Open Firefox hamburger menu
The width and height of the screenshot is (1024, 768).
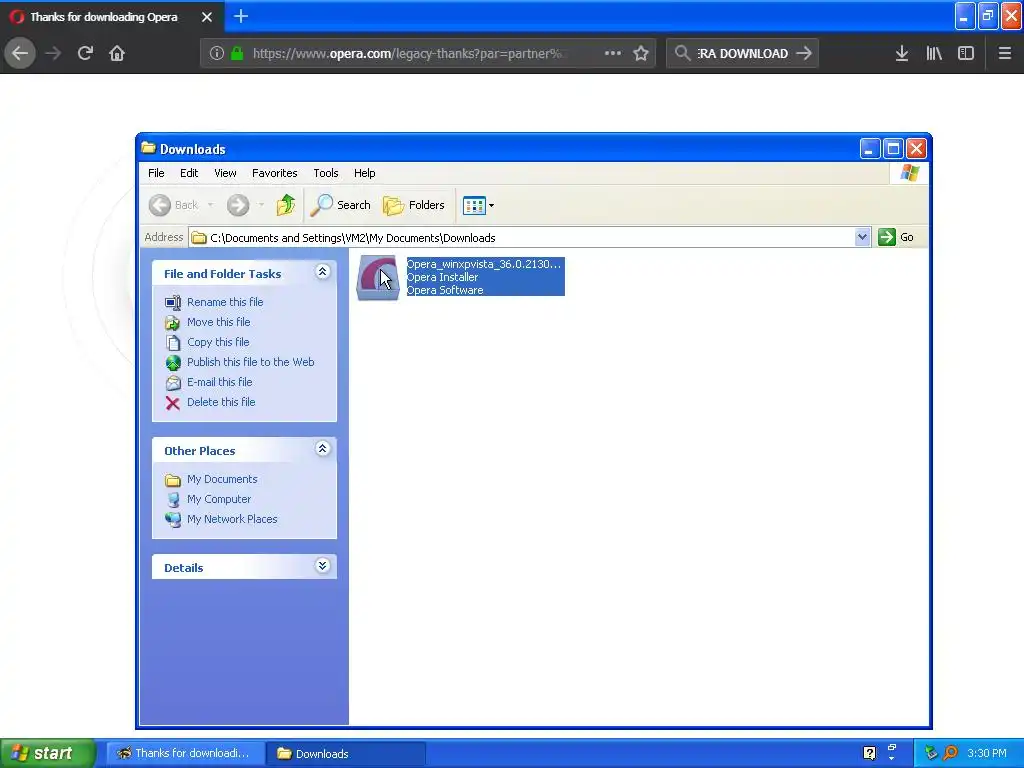(x=1005, y=53)
